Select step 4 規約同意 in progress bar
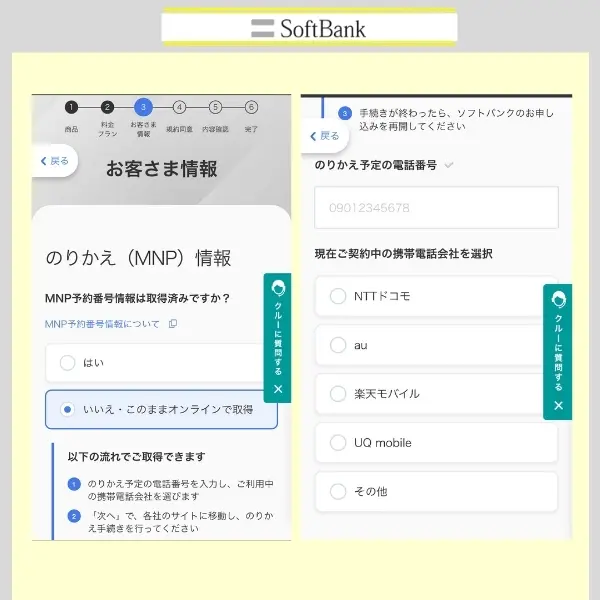 tap(179, 107)
